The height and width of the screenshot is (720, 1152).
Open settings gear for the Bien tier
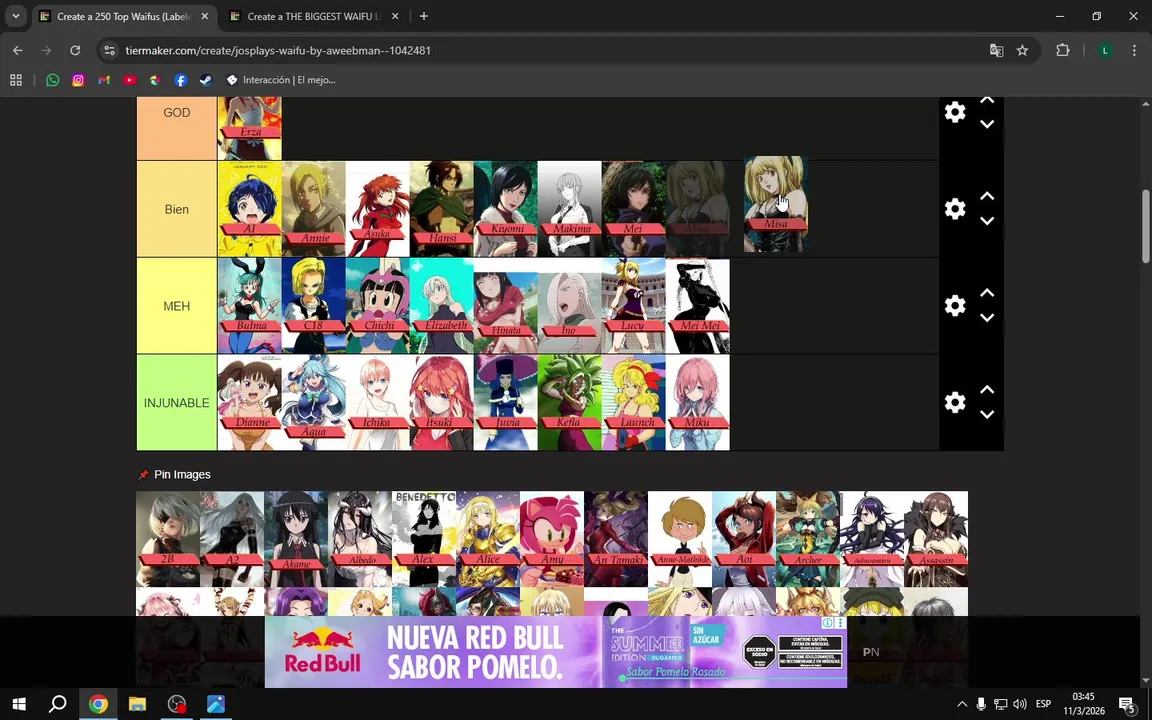coord(954,209)
